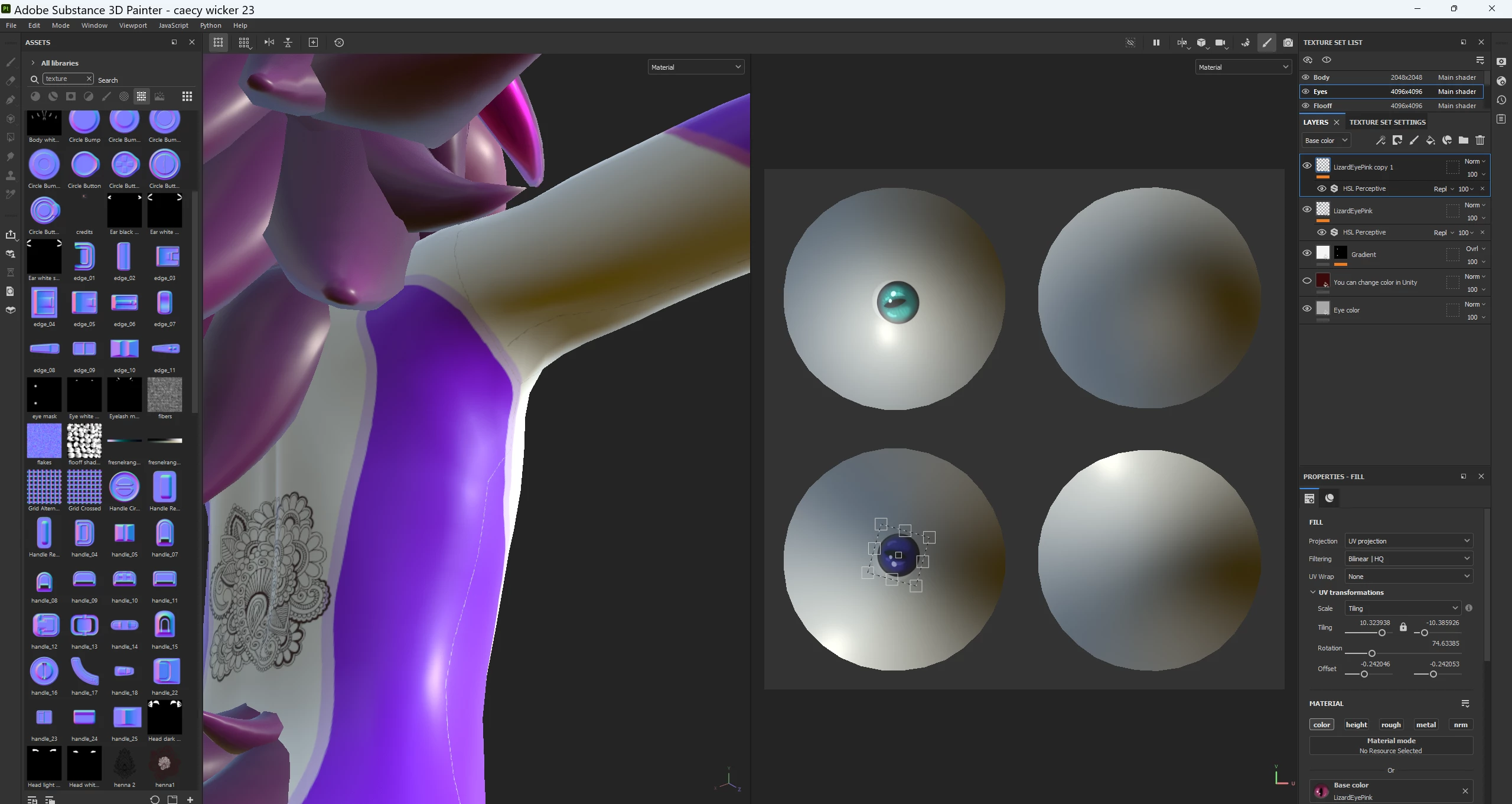Collapse the UV transformations section
The width and height of the screenshot is (1512, 804).
1313,593
